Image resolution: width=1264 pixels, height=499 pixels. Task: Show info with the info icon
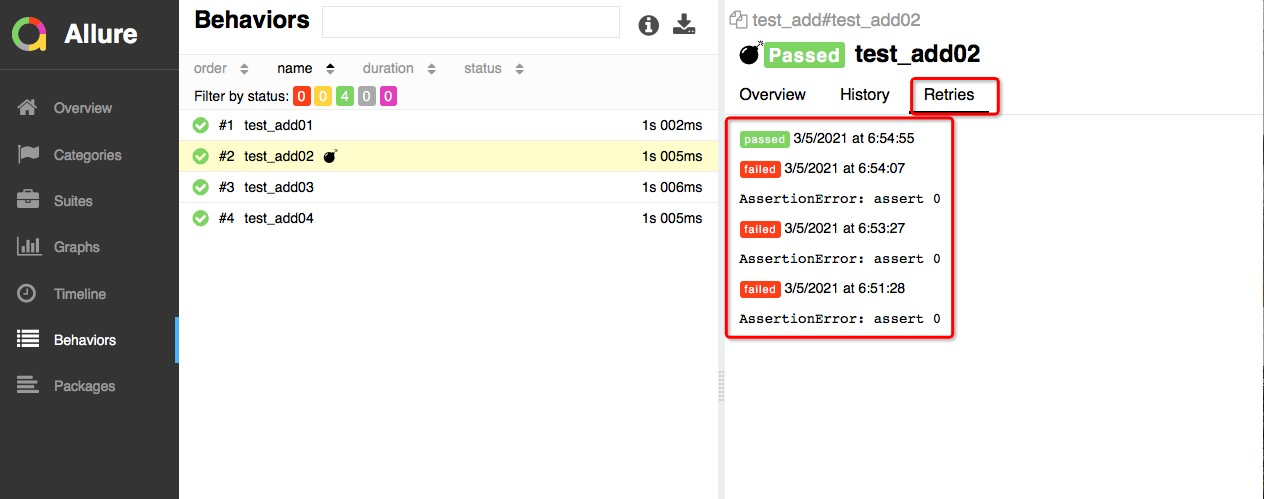(x=649, y=25)
